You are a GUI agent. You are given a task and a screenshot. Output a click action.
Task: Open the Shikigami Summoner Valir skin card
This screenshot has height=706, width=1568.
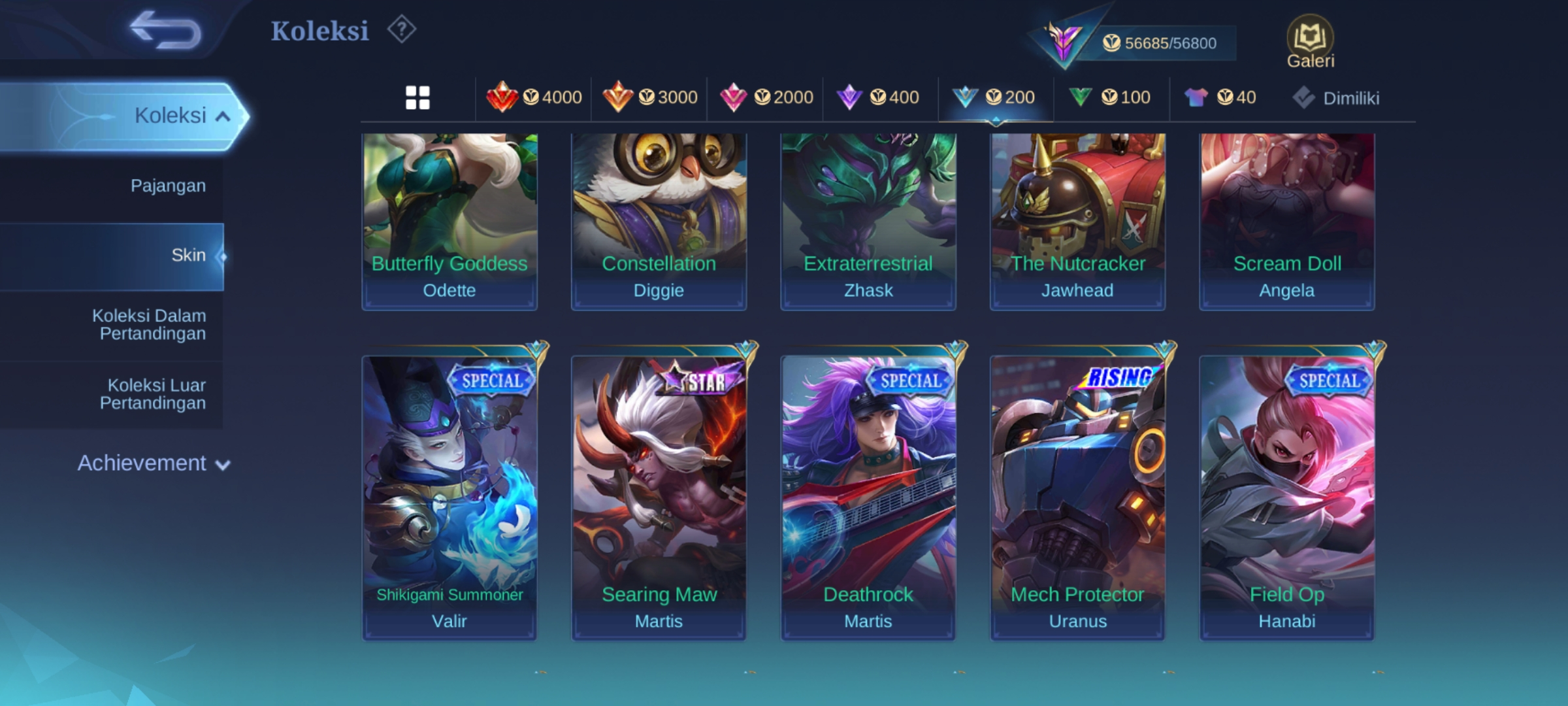click(x=449, y=497)
